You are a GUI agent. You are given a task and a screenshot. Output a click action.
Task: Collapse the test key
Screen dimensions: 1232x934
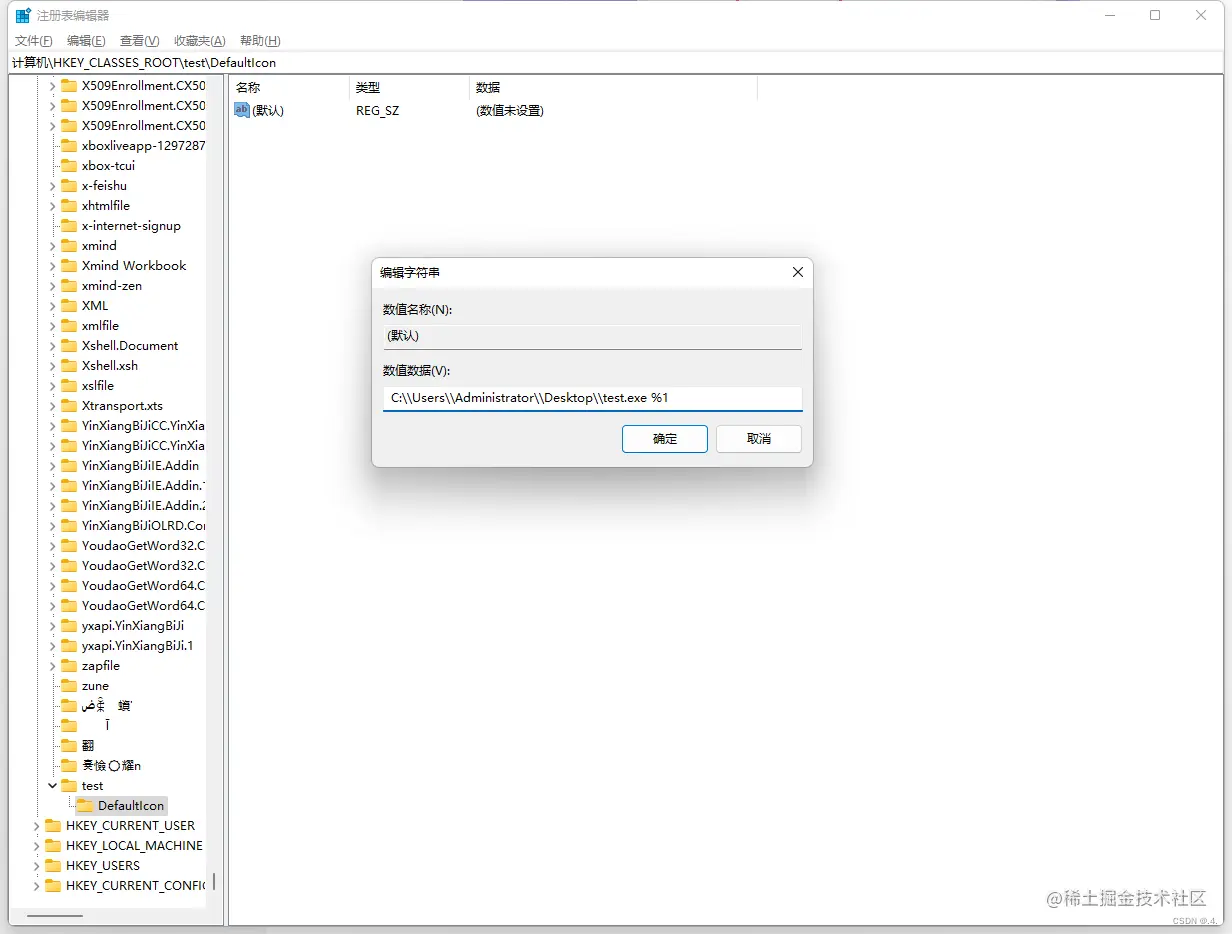(x=53, y=786)
